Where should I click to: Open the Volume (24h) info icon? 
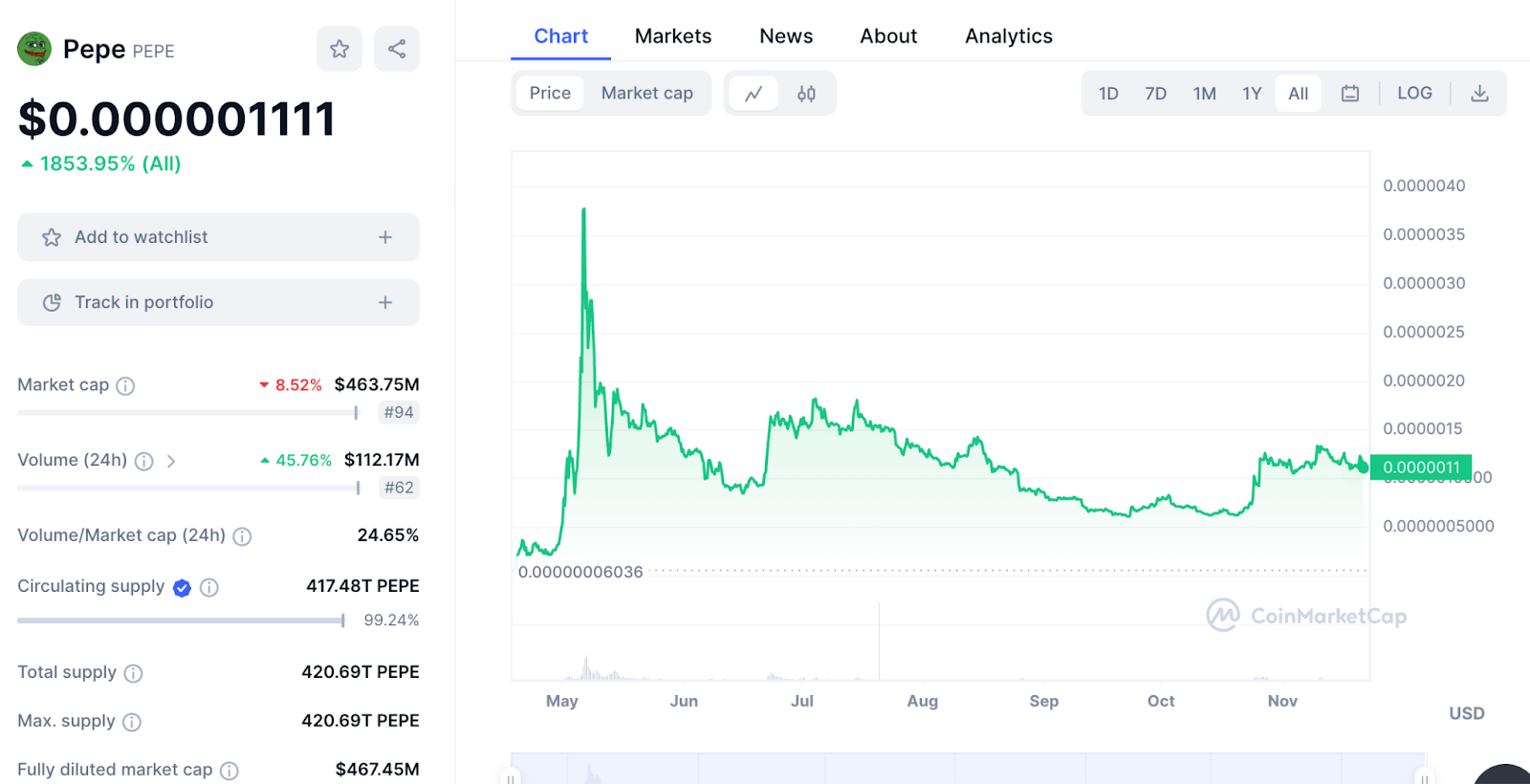pyautogui.click(x=143, y=461)
